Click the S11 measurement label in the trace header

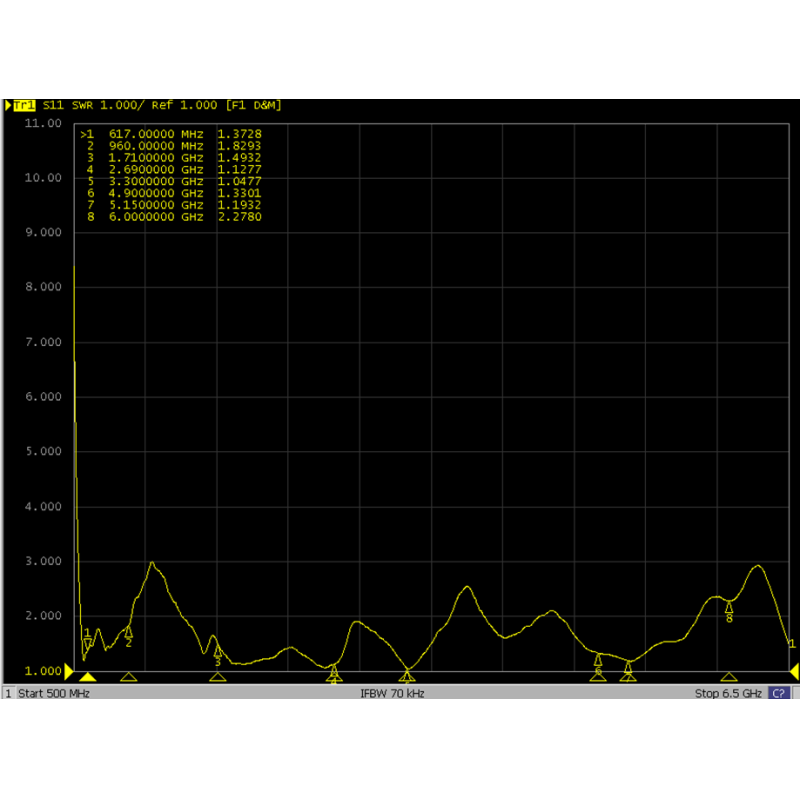pyautogui.click(x=53, y=106)
